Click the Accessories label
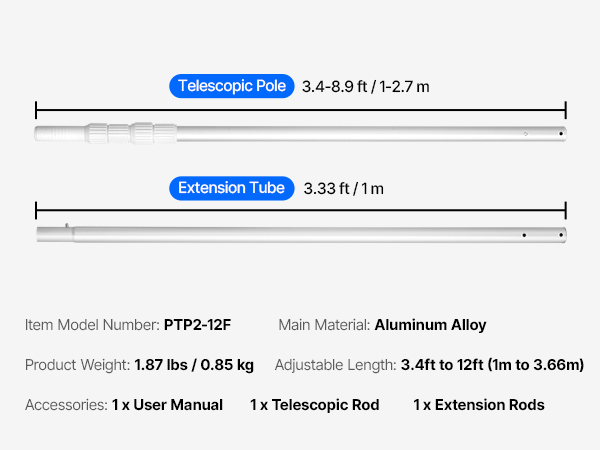The height and width of the screenshot is (450, 600). pyautogui.click(x=66, y=405)
